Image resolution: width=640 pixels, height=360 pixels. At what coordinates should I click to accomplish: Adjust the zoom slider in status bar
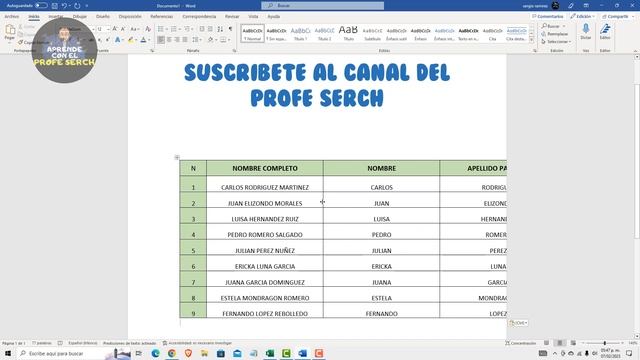pyautogui.click(x=604, y=343)
